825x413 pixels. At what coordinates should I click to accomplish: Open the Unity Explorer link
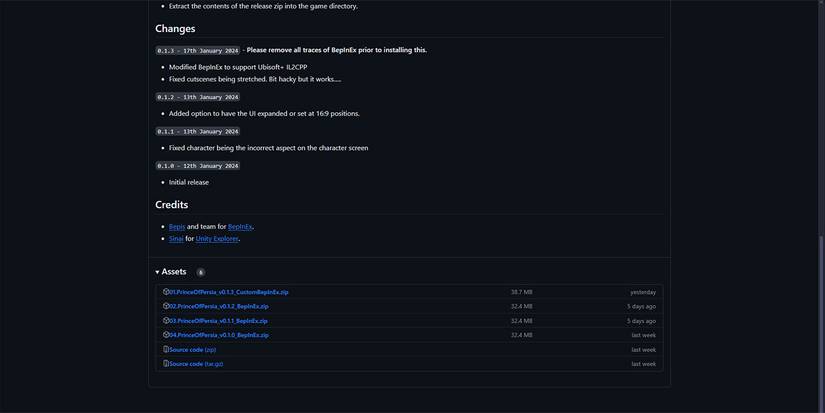point(217,239)
